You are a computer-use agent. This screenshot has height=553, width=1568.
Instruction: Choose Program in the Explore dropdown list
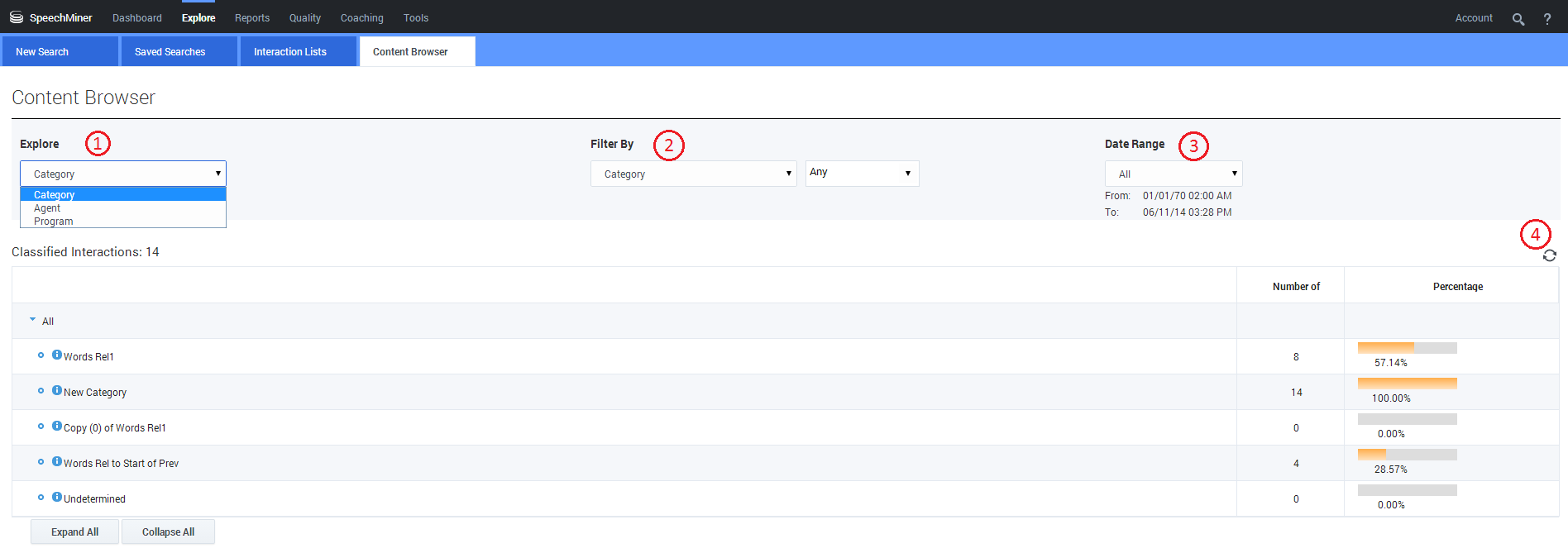[54, 222]
